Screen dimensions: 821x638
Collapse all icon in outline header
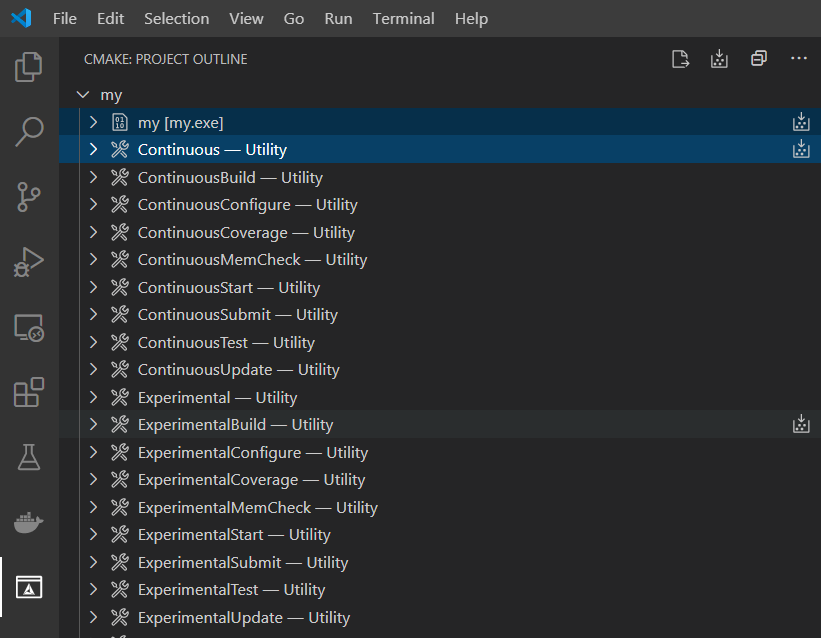pos(759,58)
